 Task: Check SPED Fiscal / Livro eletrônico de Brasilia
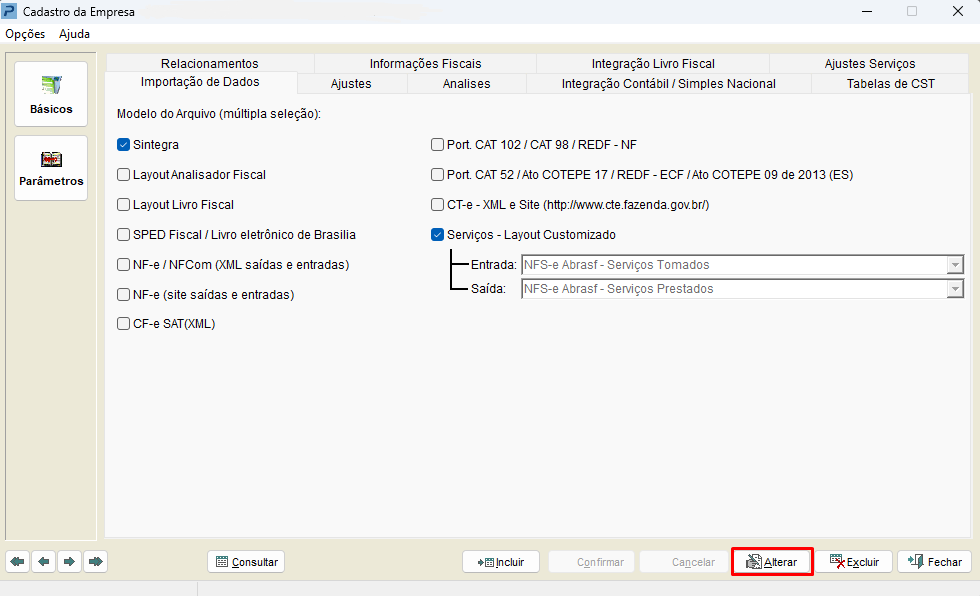(124, 235)
